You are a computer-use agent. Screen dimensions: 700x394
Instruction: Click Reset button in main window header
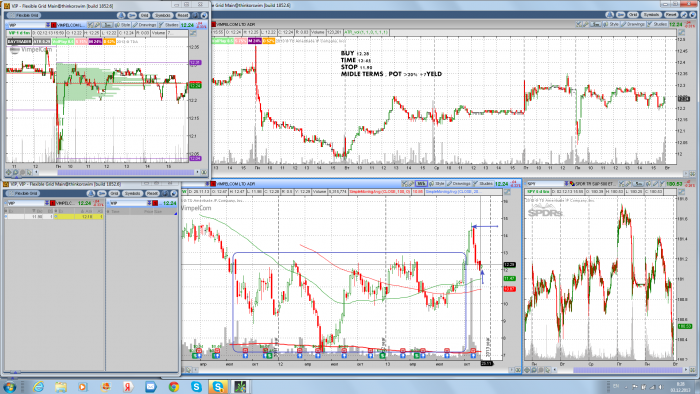pos(671,15)
